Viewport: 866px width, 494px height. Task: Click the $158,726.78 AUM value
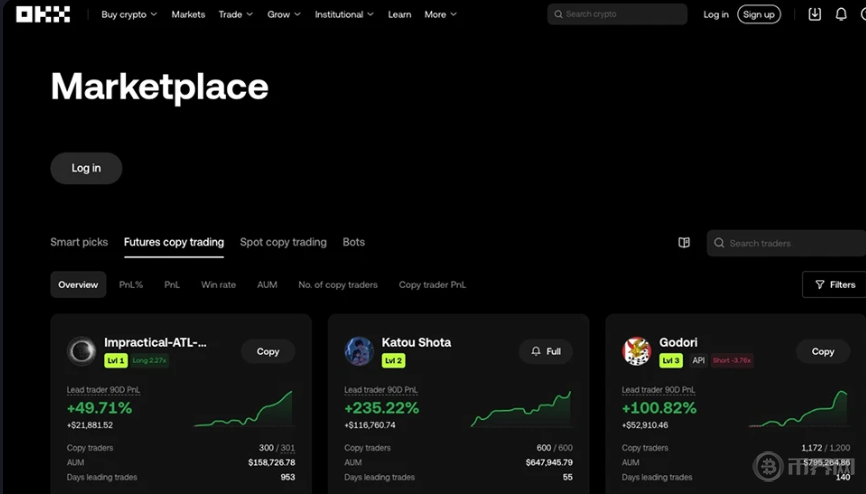[272, 463]
